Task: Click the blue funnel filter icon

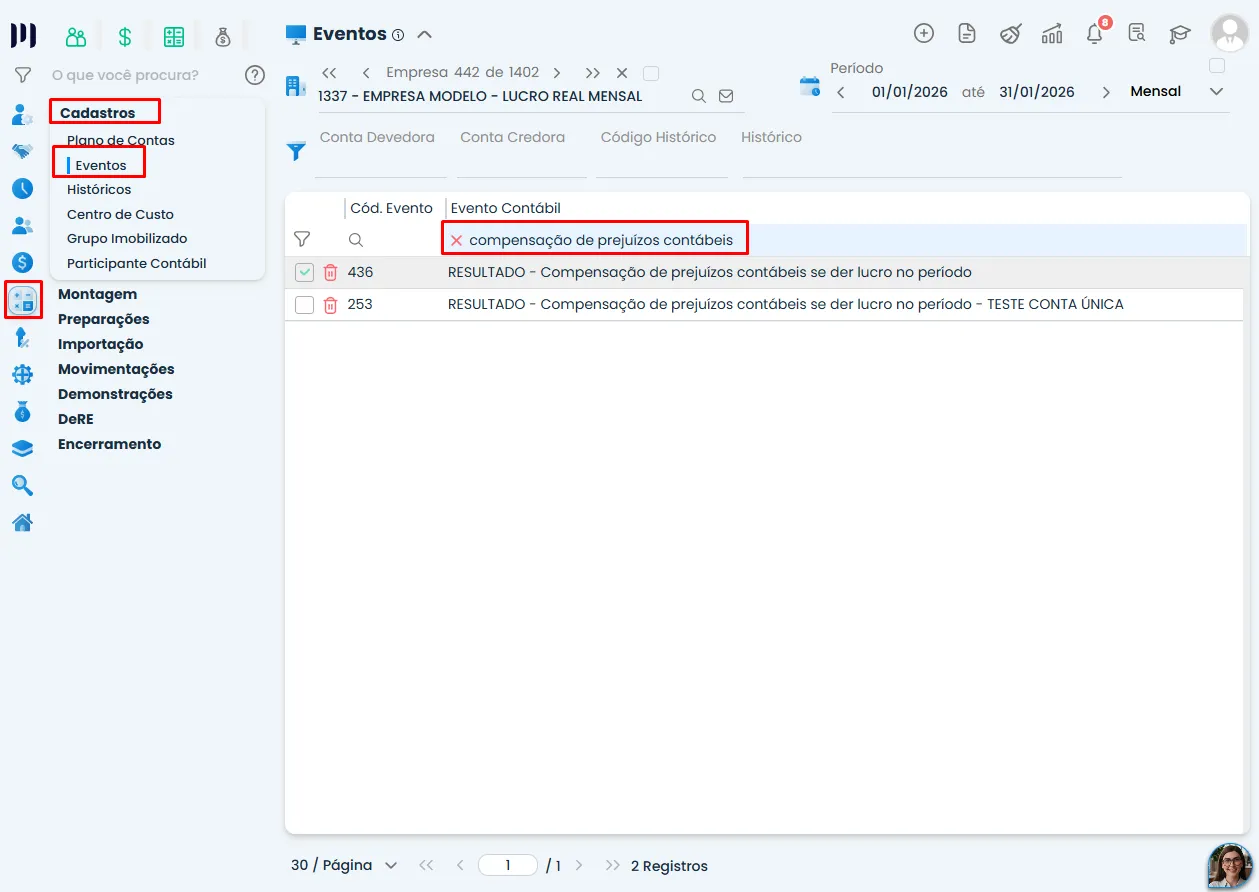Action: tap(296, 151)
